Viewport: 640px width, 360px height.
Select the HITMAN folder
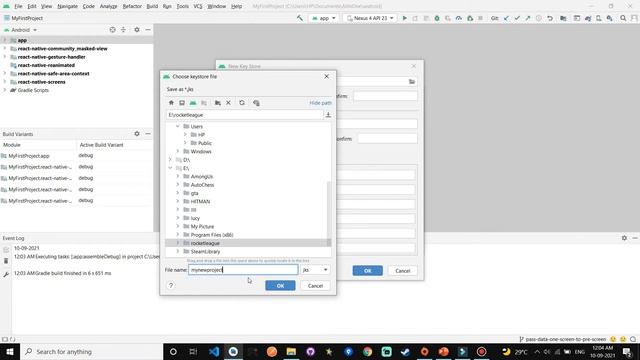(x=200, y=201)
